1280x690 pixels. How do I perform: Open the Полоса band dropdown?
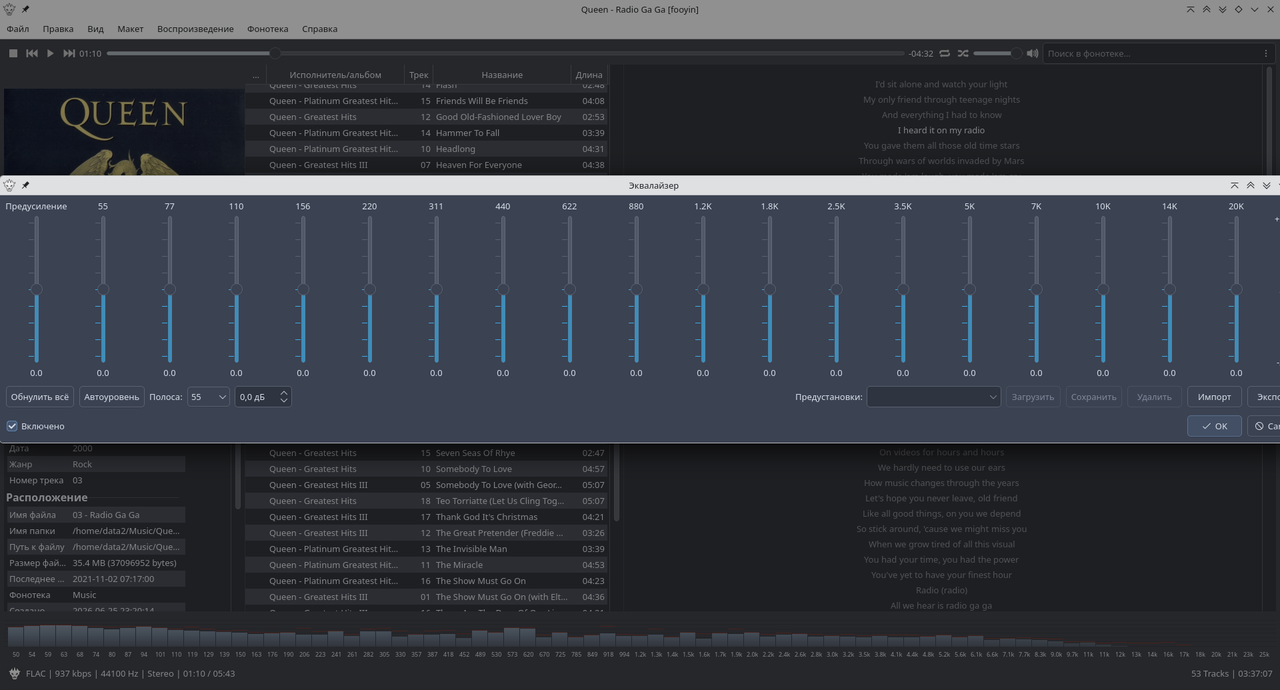[208, 397]
